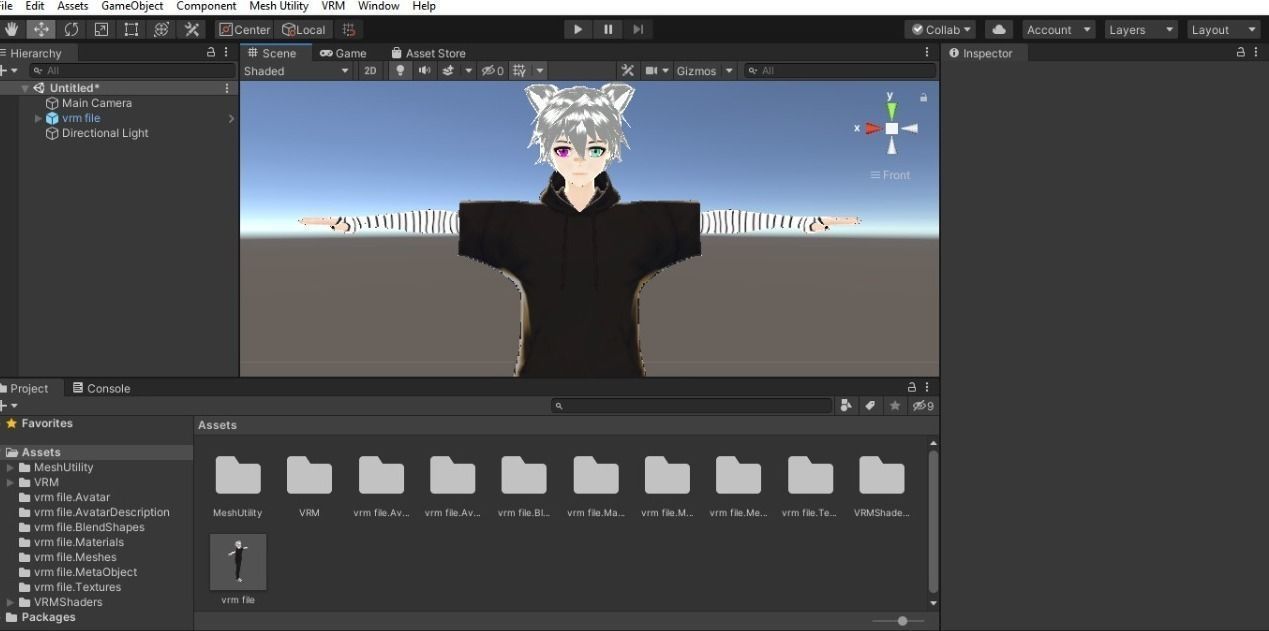1269x631 pixels.
Task: Open the Account dropdown
Action: pos(1059,30)
